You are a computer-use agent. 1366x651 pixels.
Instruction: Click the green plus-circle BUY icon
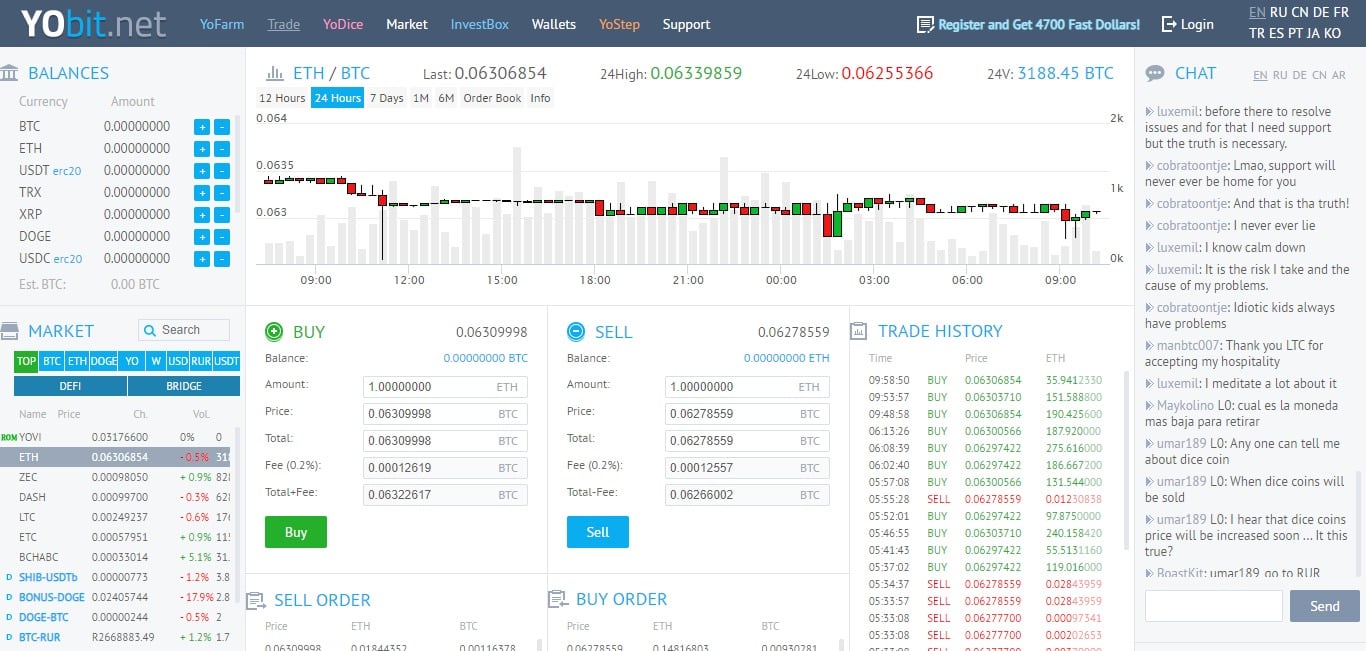[273, 331]
